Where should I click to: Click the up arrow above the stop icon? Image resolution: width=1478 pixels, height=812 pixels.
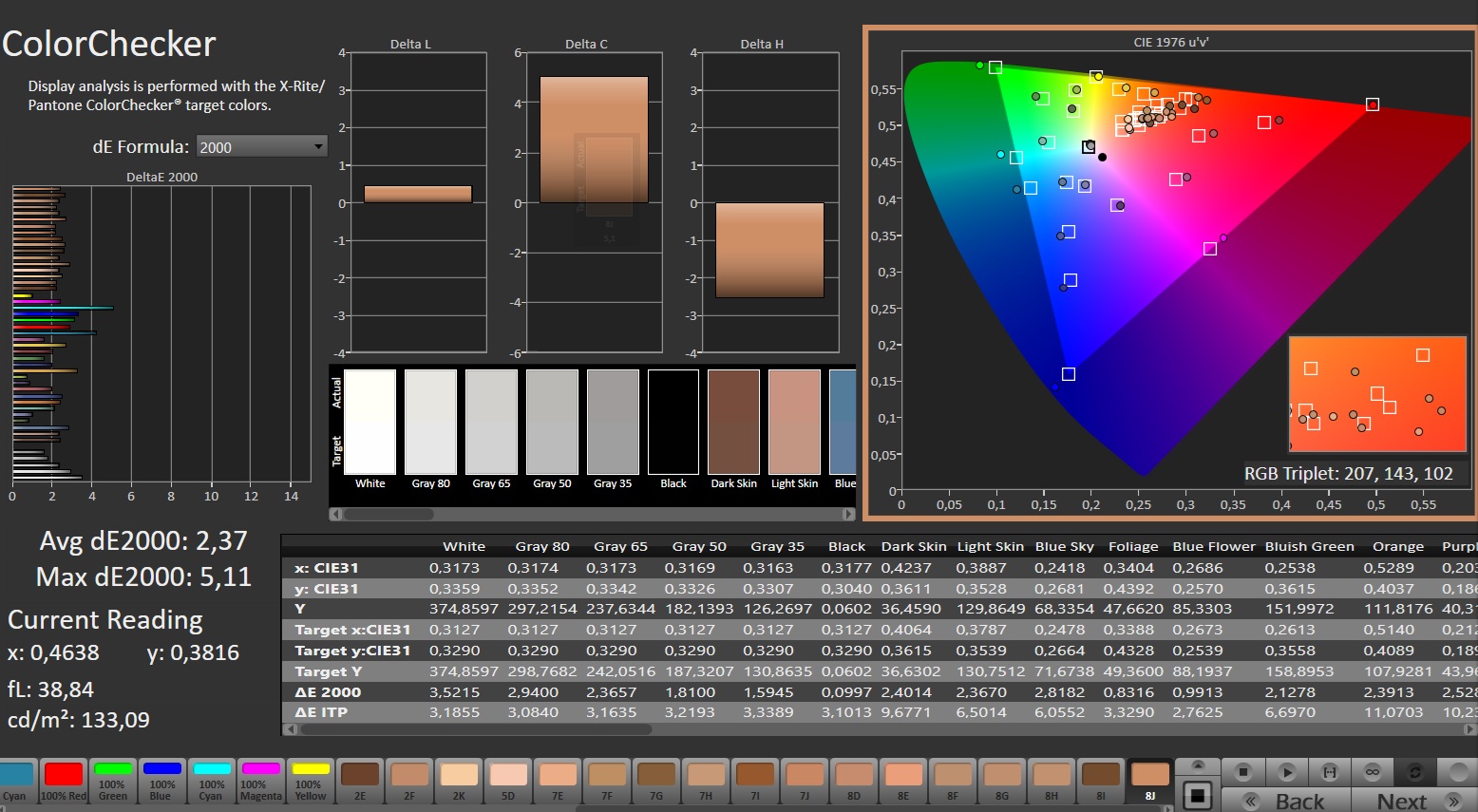[1198, 765]
